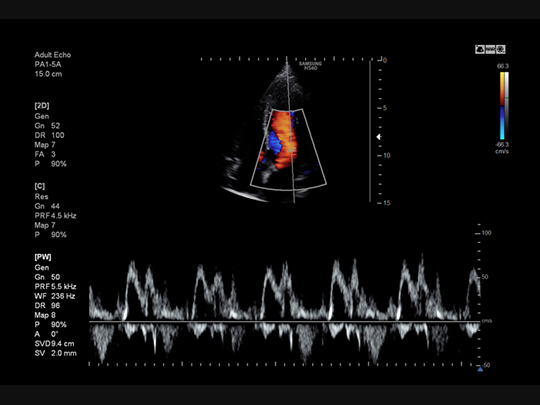Click the spectral Doppler waveform mode icon
Image resolution: width=540 pixels, height=405 pixels.
coord(490,50)
